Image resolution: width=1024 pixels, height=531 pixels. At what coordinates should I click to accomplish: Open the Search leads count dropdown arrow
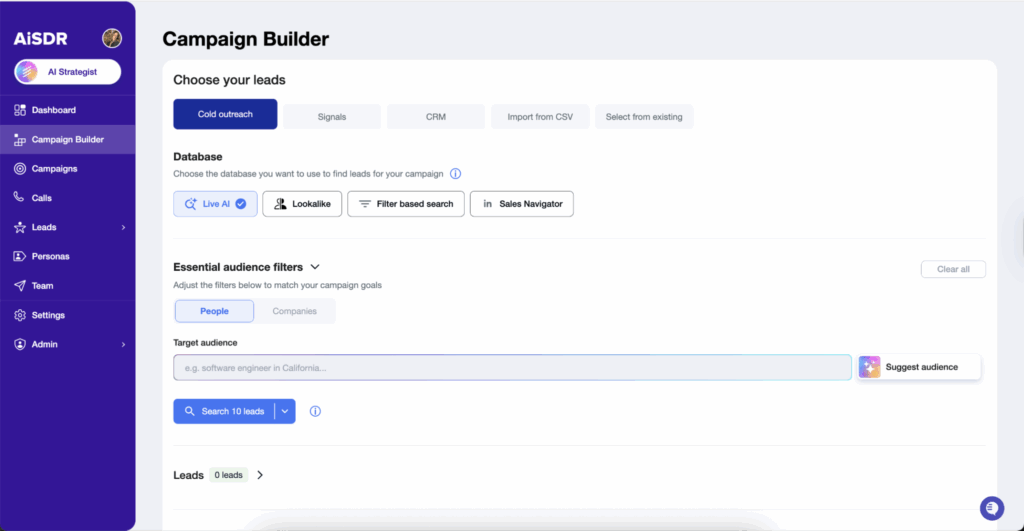point(285,411)
